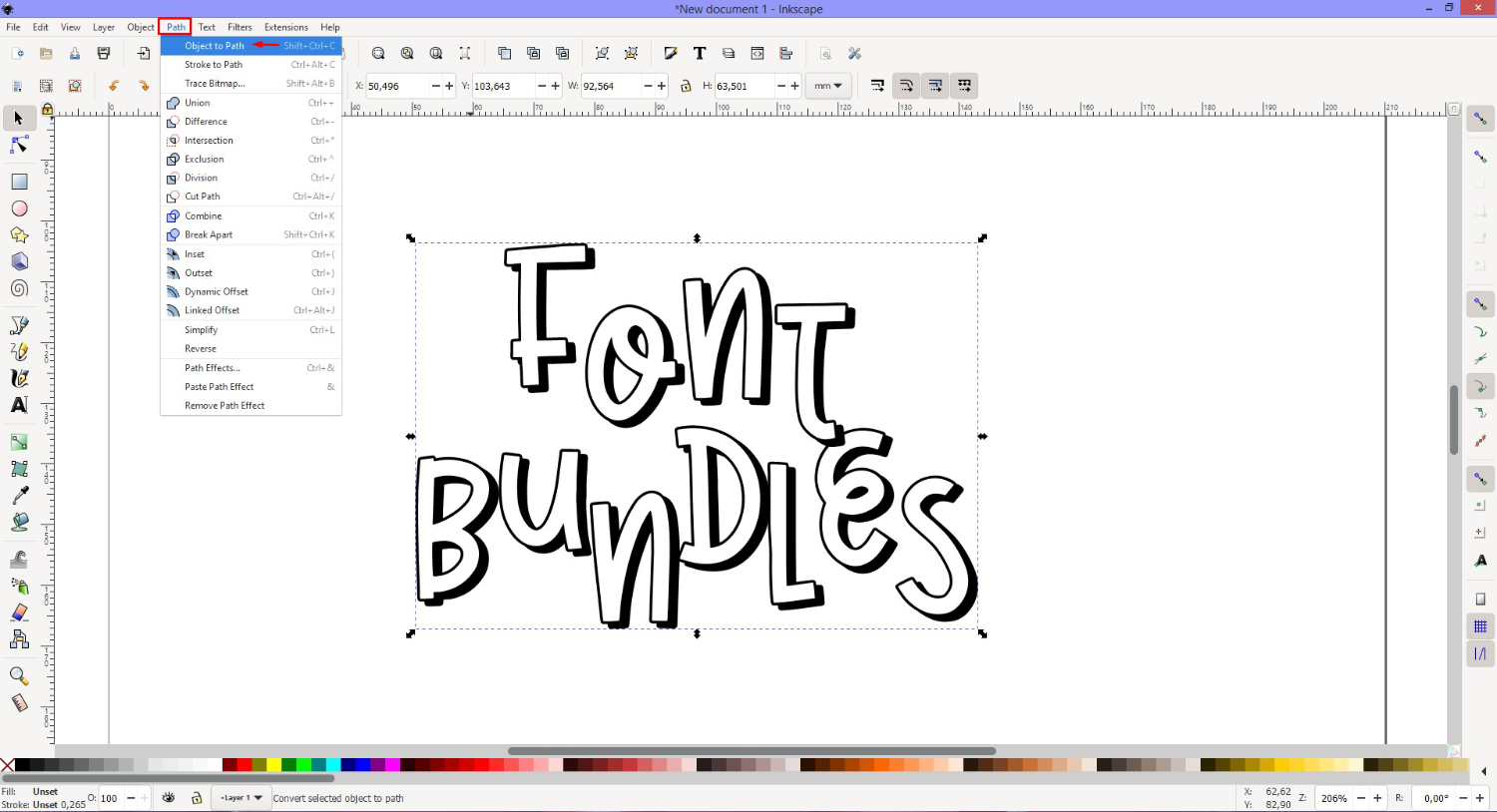Toggle move patterns with object

tap(964, 86)
